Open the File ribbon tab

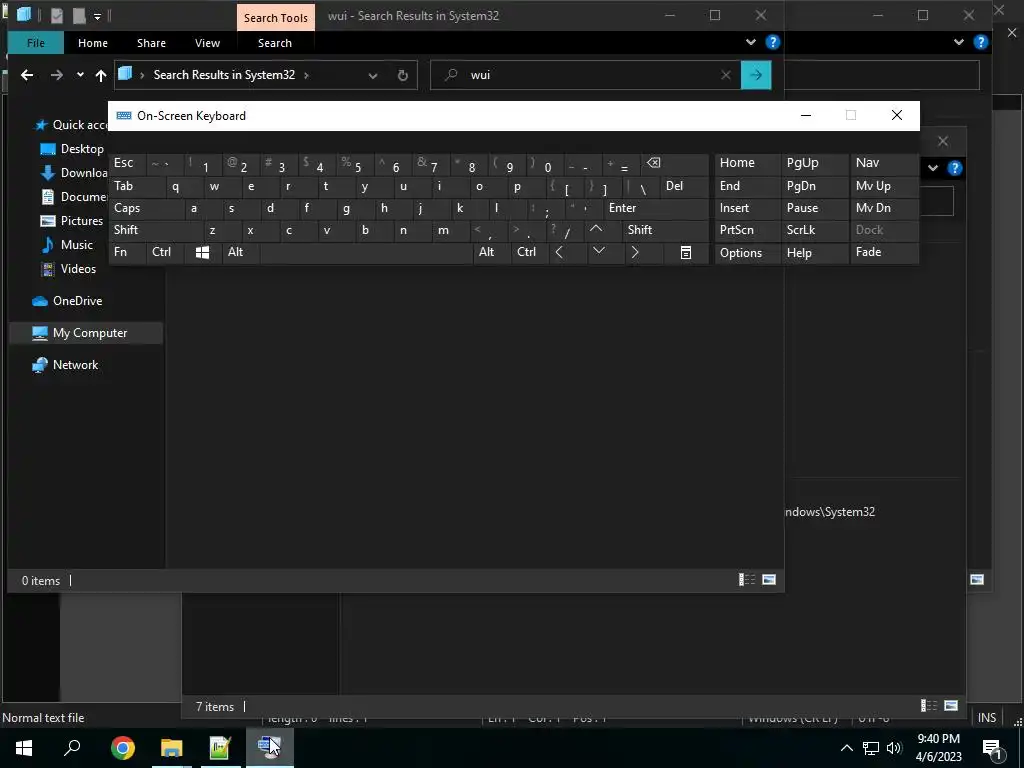(x=36, y=43)
